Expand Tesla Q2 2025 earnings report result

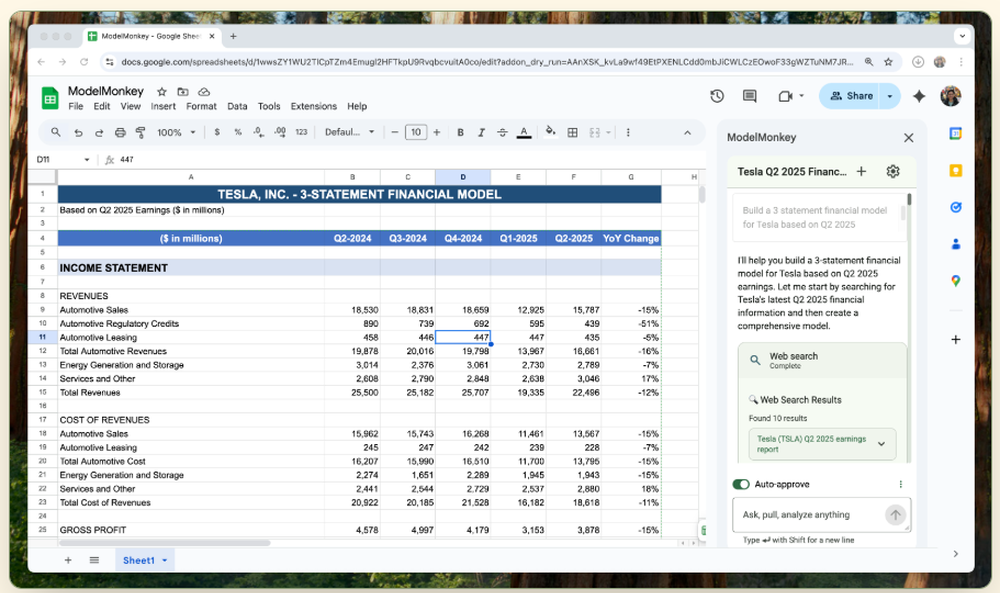[x=881, y=444]
